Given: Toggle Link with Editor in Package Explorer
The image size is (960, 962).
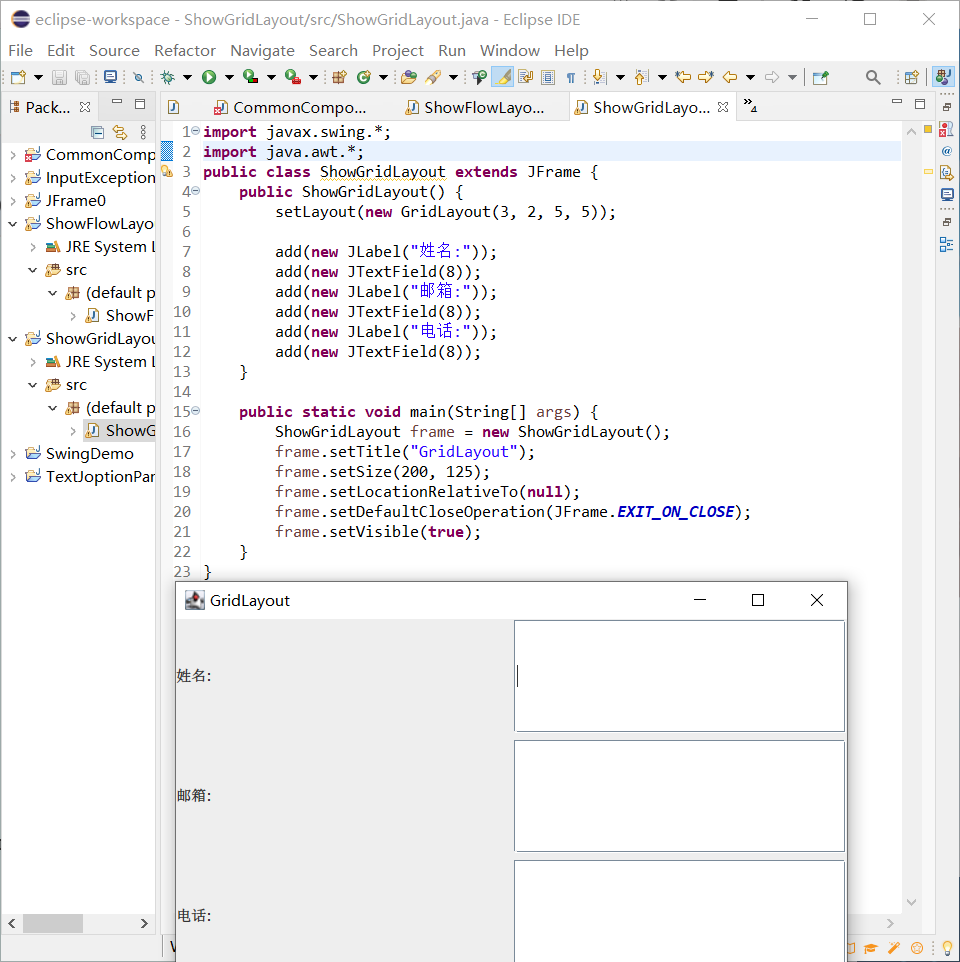Looking at the screenshot, I should pyautogui.click(x=120, y=132).
